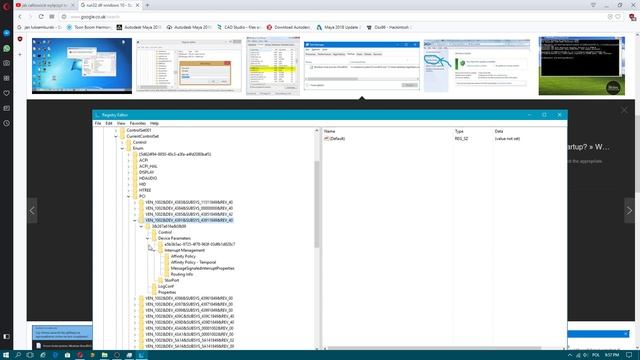Collapse the CurrentControlSet key
640x360 pixels.
pos(116,136)
